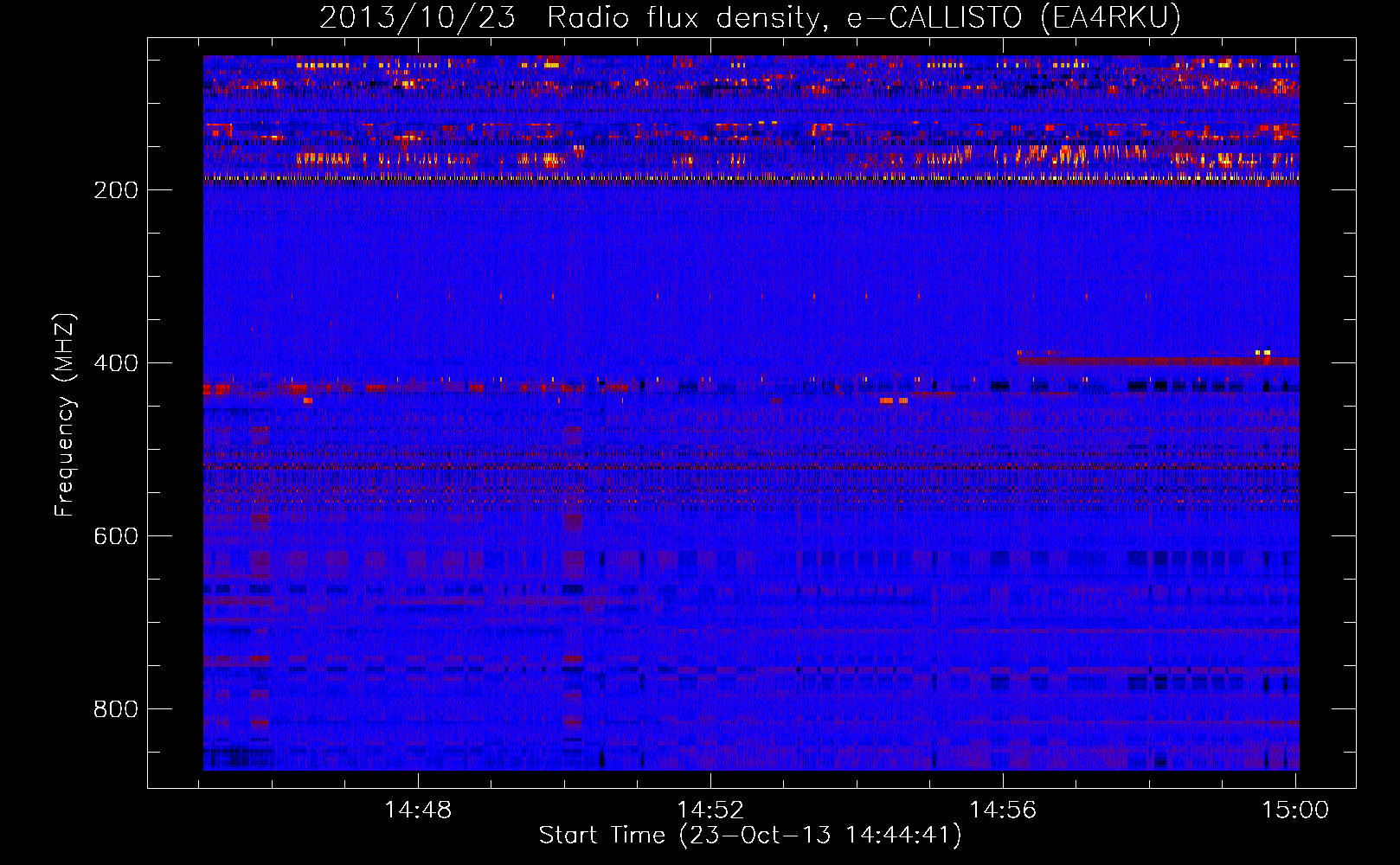Click the bright yellow interference line below 200 MHz
The image size is (1400, 865).
[x=751, y=179]
